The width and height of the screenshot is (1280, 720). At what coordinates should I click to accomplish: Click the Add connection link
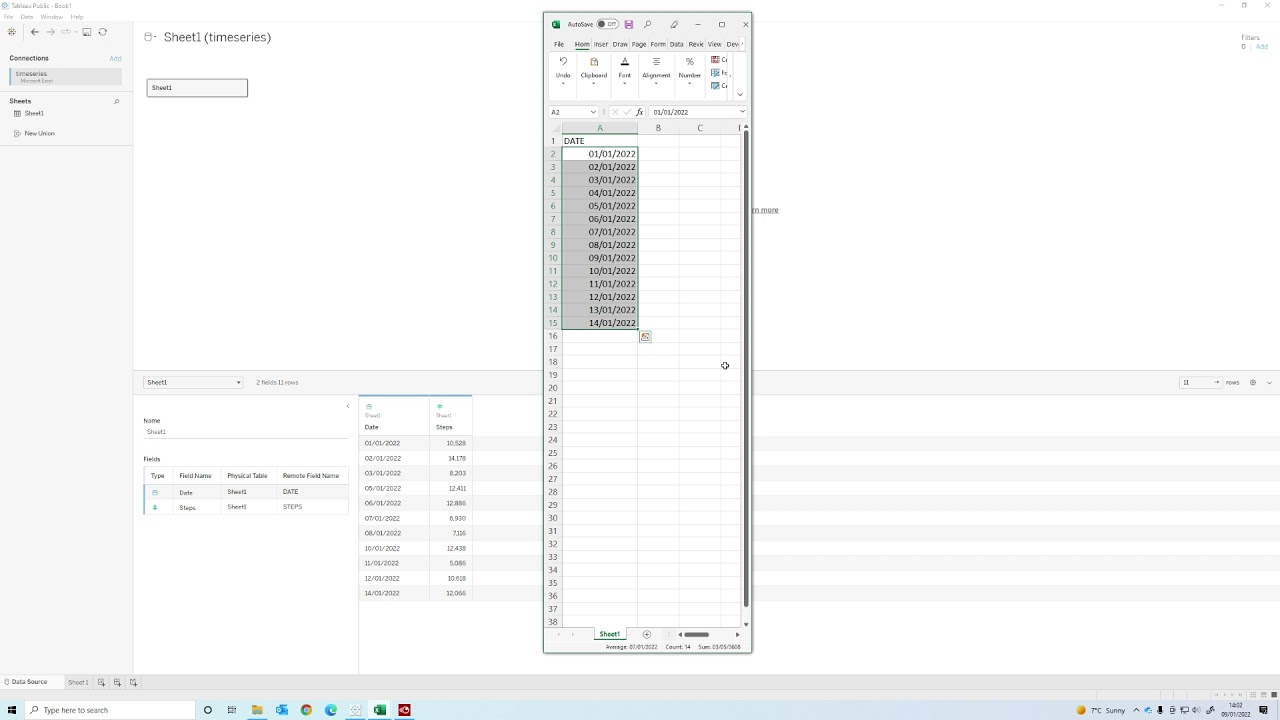[115, 59]
